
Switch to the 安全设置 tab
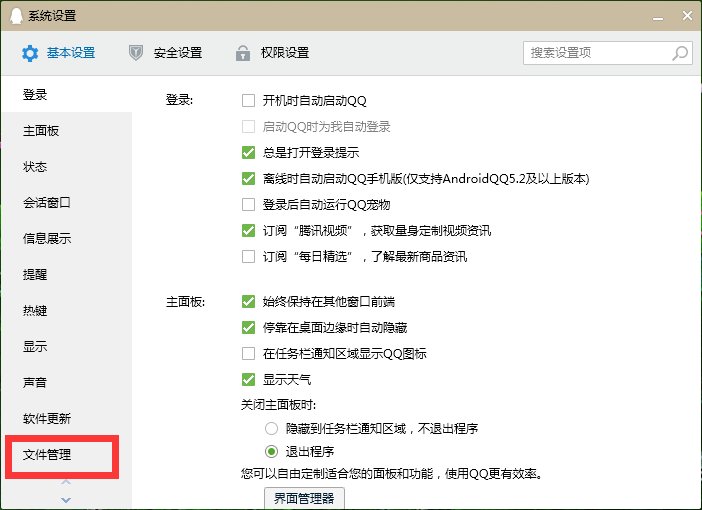click(165, 53)
